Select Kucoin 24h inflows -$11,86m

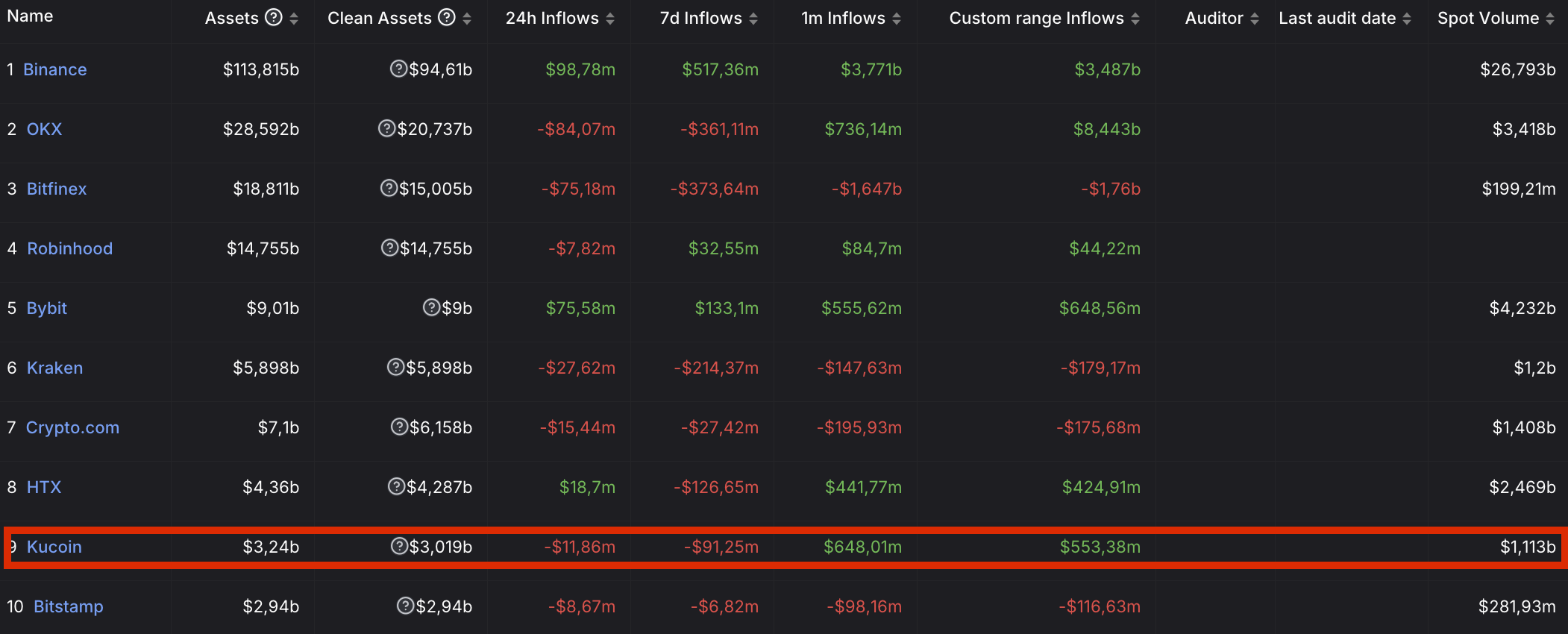click(580, 547)
